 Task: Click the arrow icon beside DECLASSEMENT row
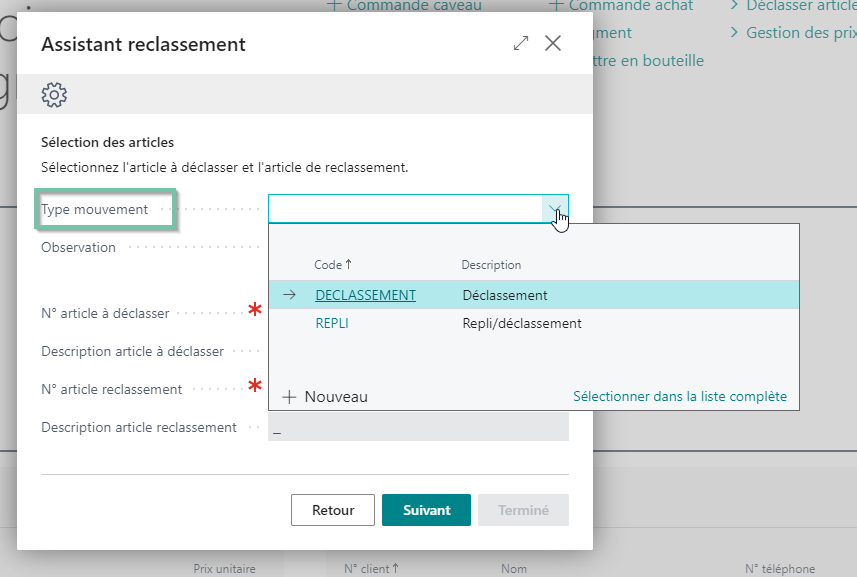[x=289, y=295]
